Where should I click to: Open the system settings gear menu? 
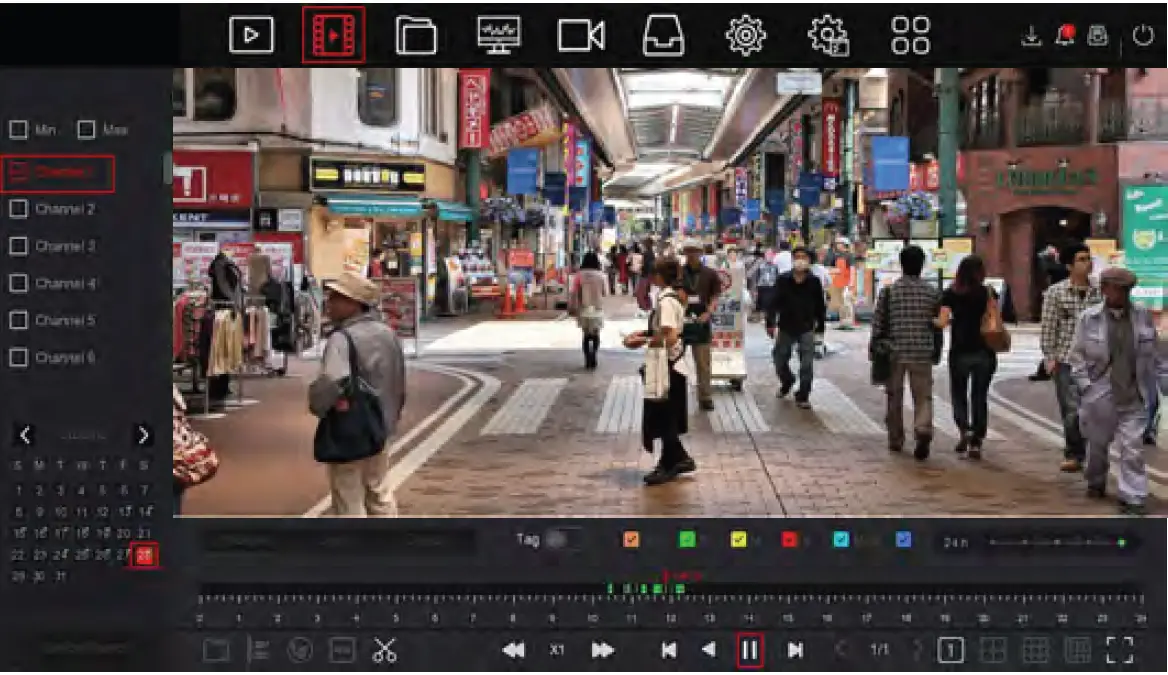pos(745,35)
